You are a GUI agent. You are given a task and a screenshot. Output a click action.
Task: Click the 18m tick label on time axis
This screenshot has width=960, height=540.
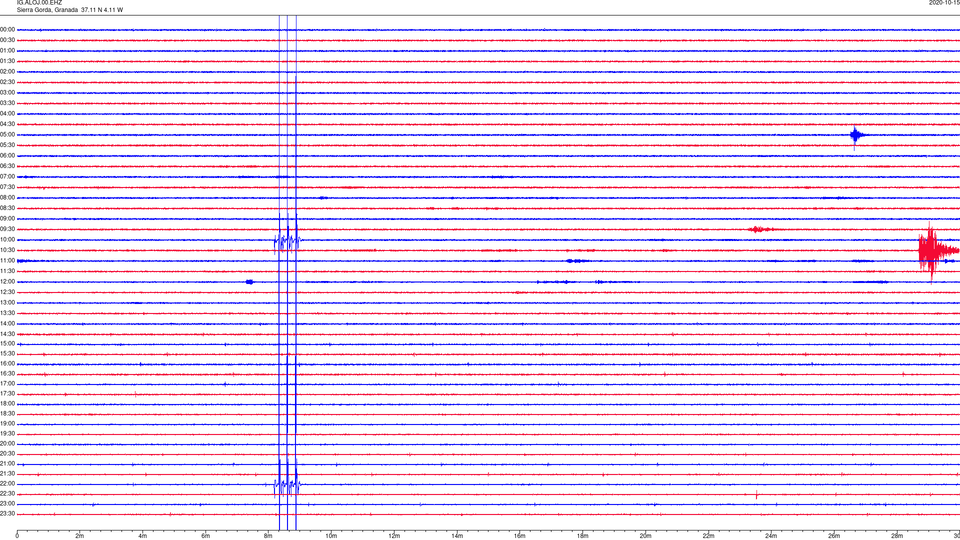coord(582,536)
